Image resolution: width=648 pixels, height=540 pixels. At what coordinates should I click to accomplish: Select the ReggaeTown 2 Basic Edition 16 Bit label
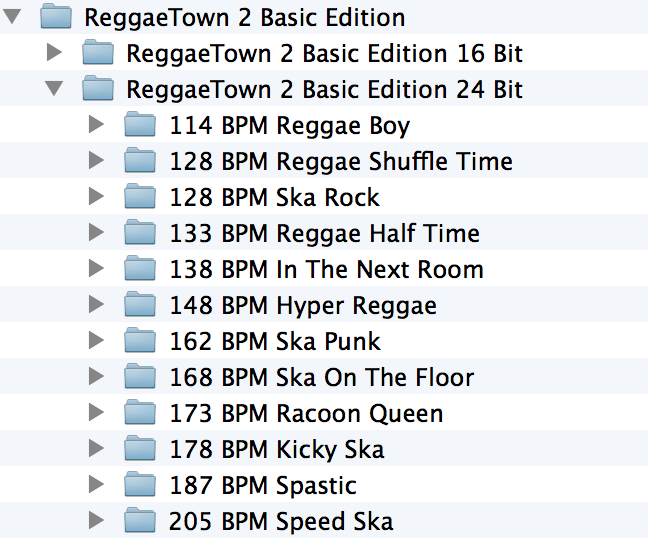(x=324, y=53)
